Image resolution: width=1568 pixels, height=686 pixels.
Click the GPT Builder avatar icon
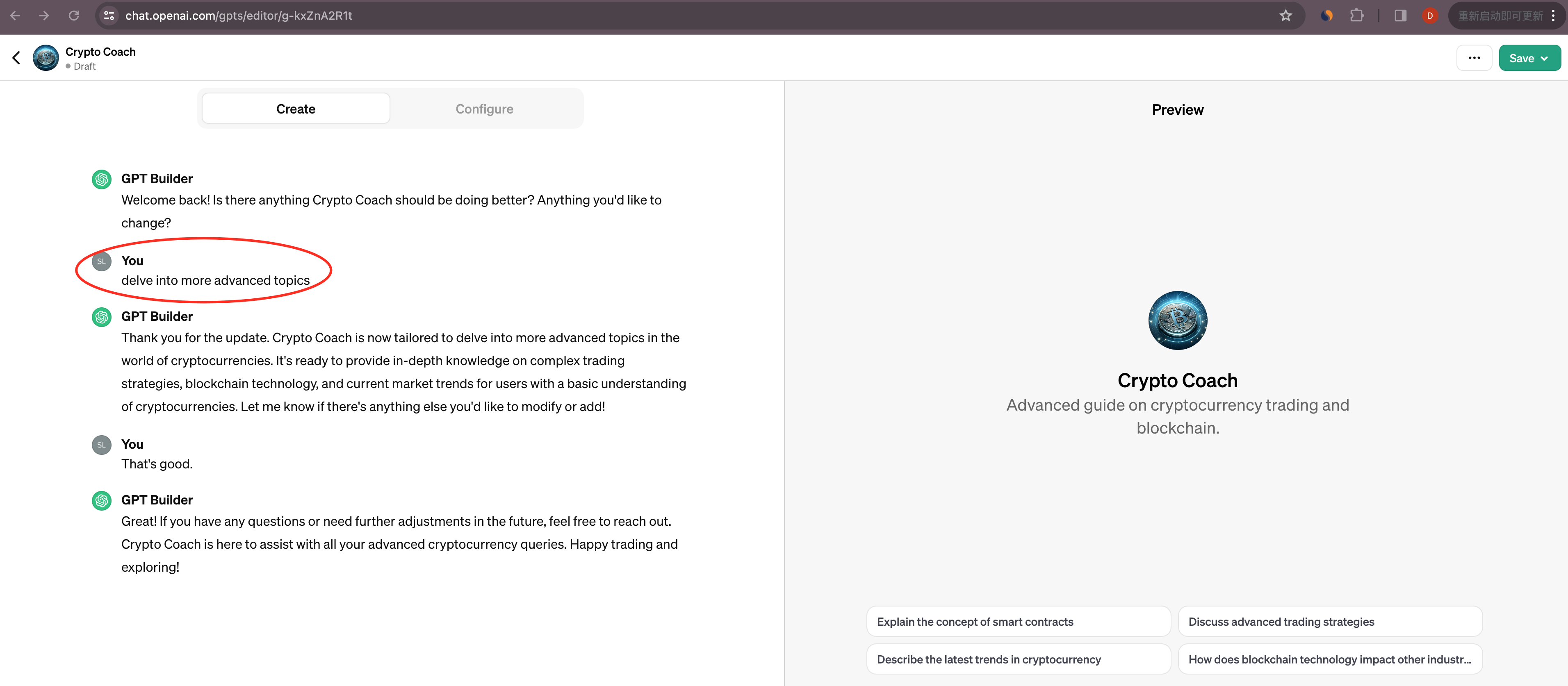click(100, 178)
